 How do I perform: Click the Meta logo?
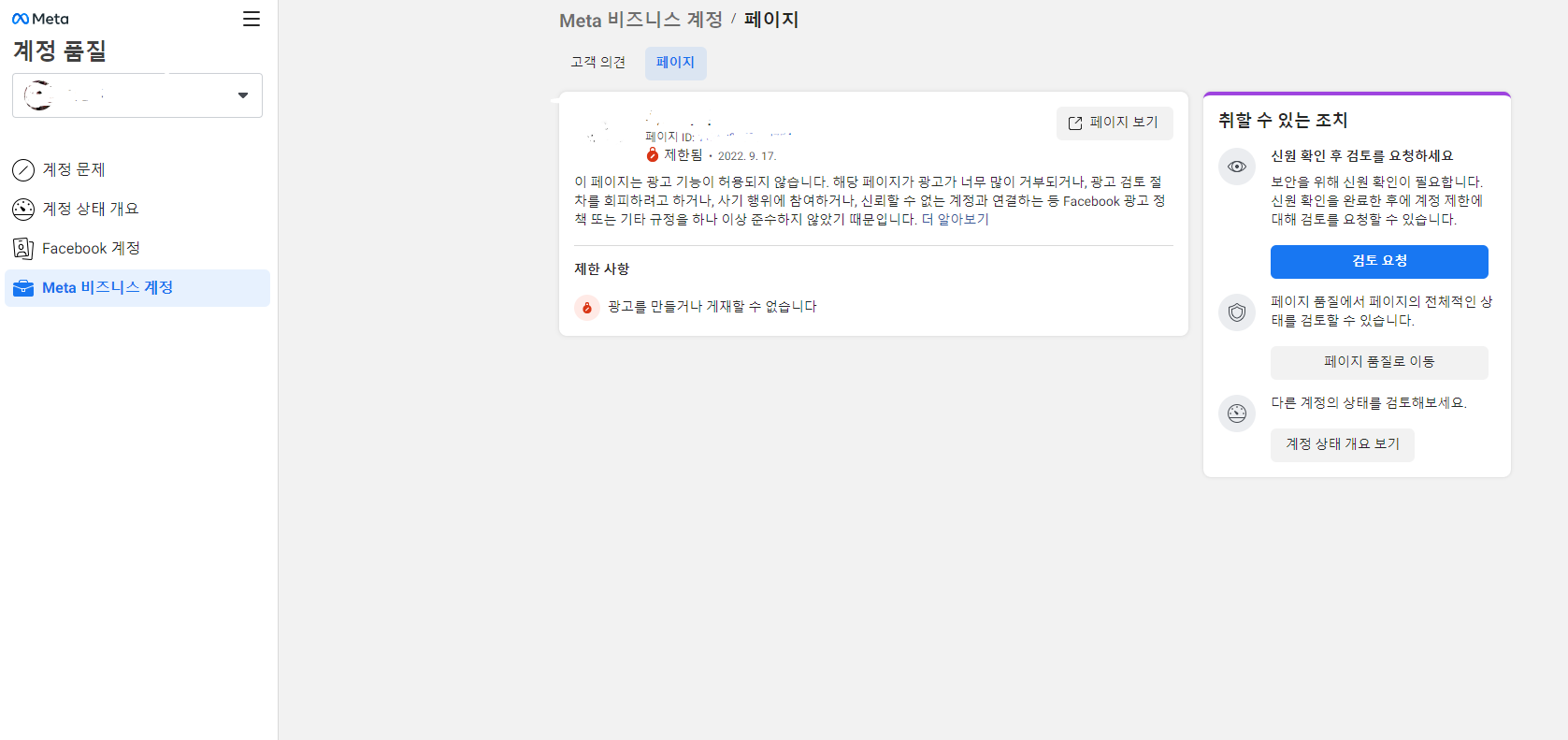[40, 19]
